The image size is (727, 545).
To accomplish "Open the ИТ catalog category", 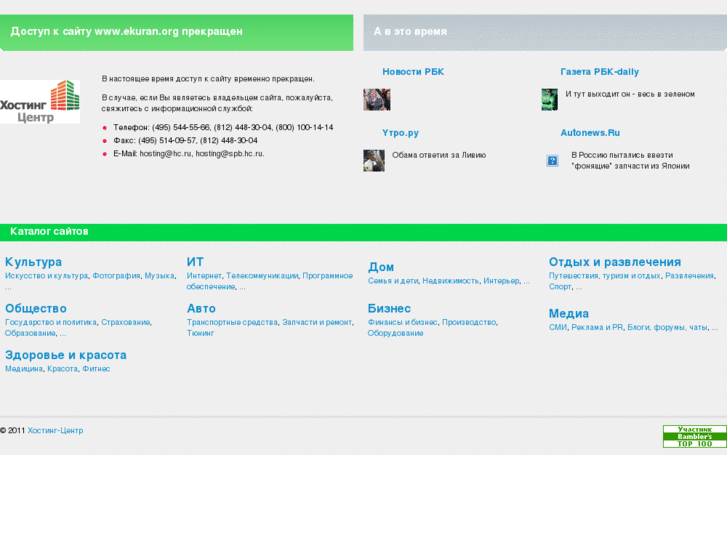I will coord(195,262).
